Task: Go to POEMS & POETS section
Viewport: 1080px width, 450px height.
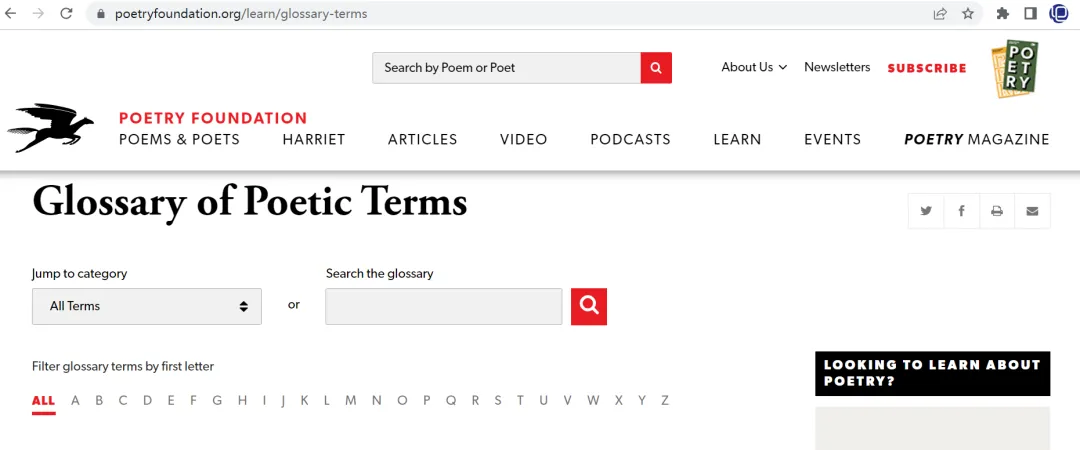Action: click(179, 139)
